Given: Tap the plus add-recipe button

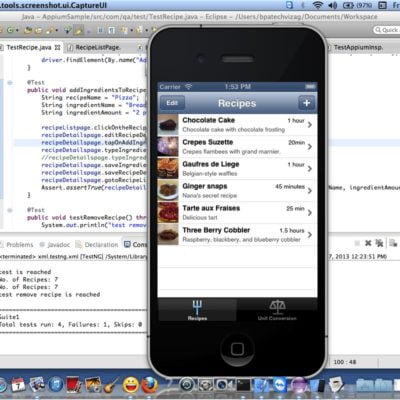Looking at the screenshot, I should (x=307, y=103).
